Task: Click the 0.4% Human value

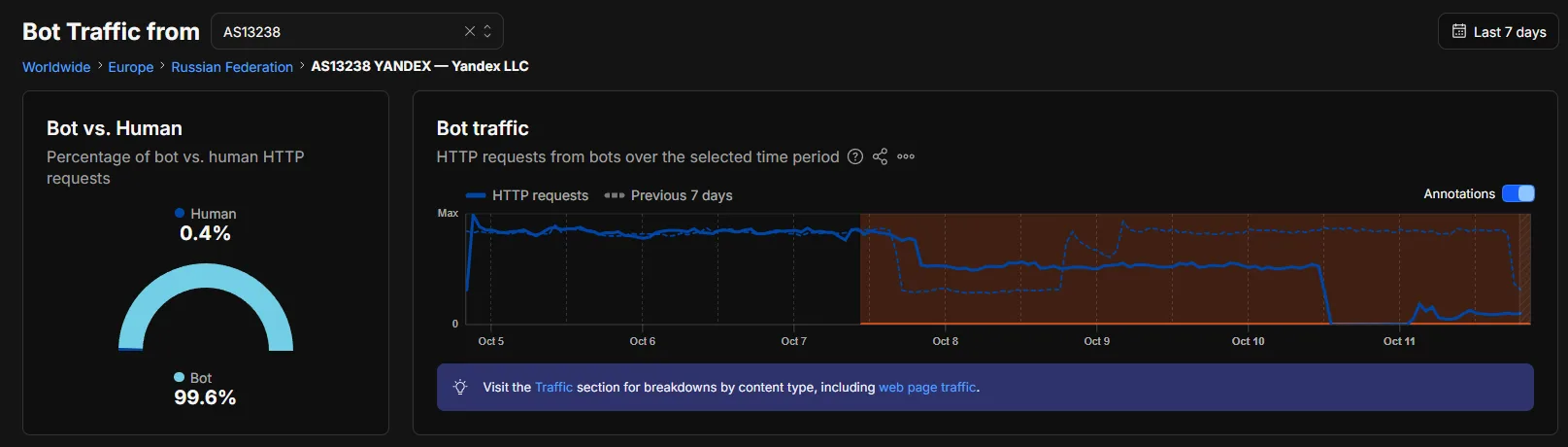Action: tap(205, 233)
